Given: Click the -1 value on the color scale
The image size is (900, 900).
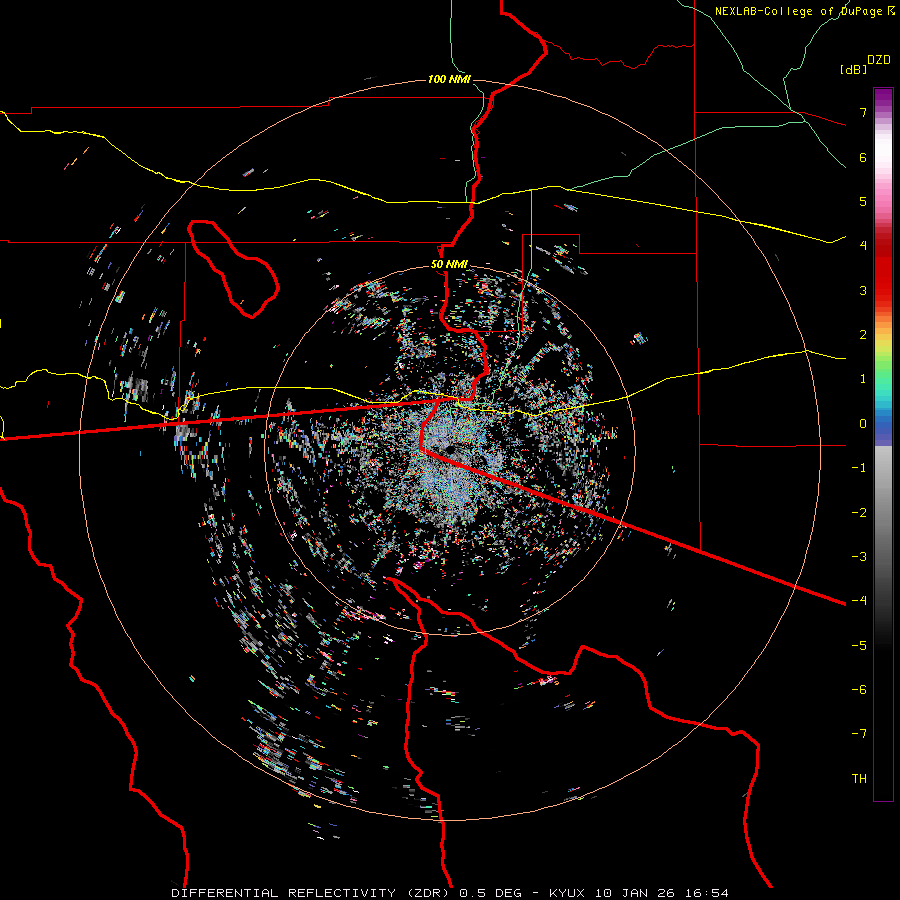Looking at the screenshot, I should pyautogui.click(x=859, y=468).
